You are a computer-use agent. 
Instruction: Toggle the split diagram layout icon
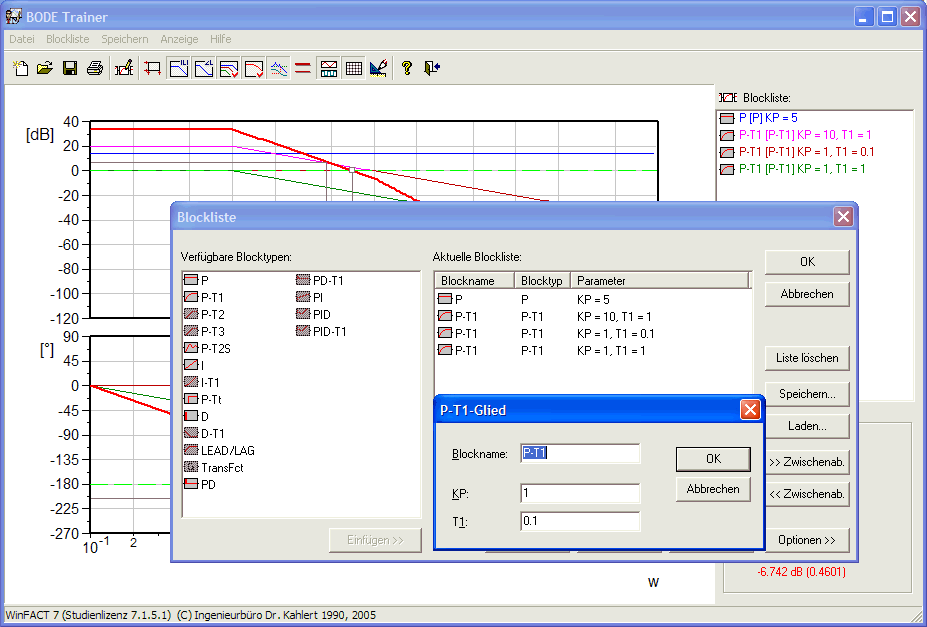(x=329, y=68)
